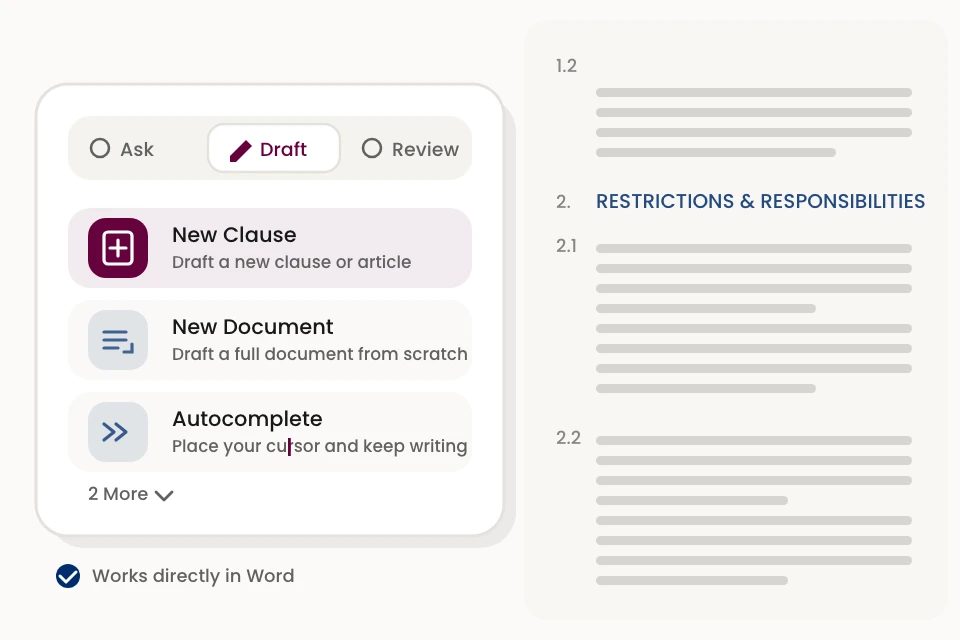
Task: Choose New Clause drafting option
Action: pyautogui.click(x=270, y=248)
